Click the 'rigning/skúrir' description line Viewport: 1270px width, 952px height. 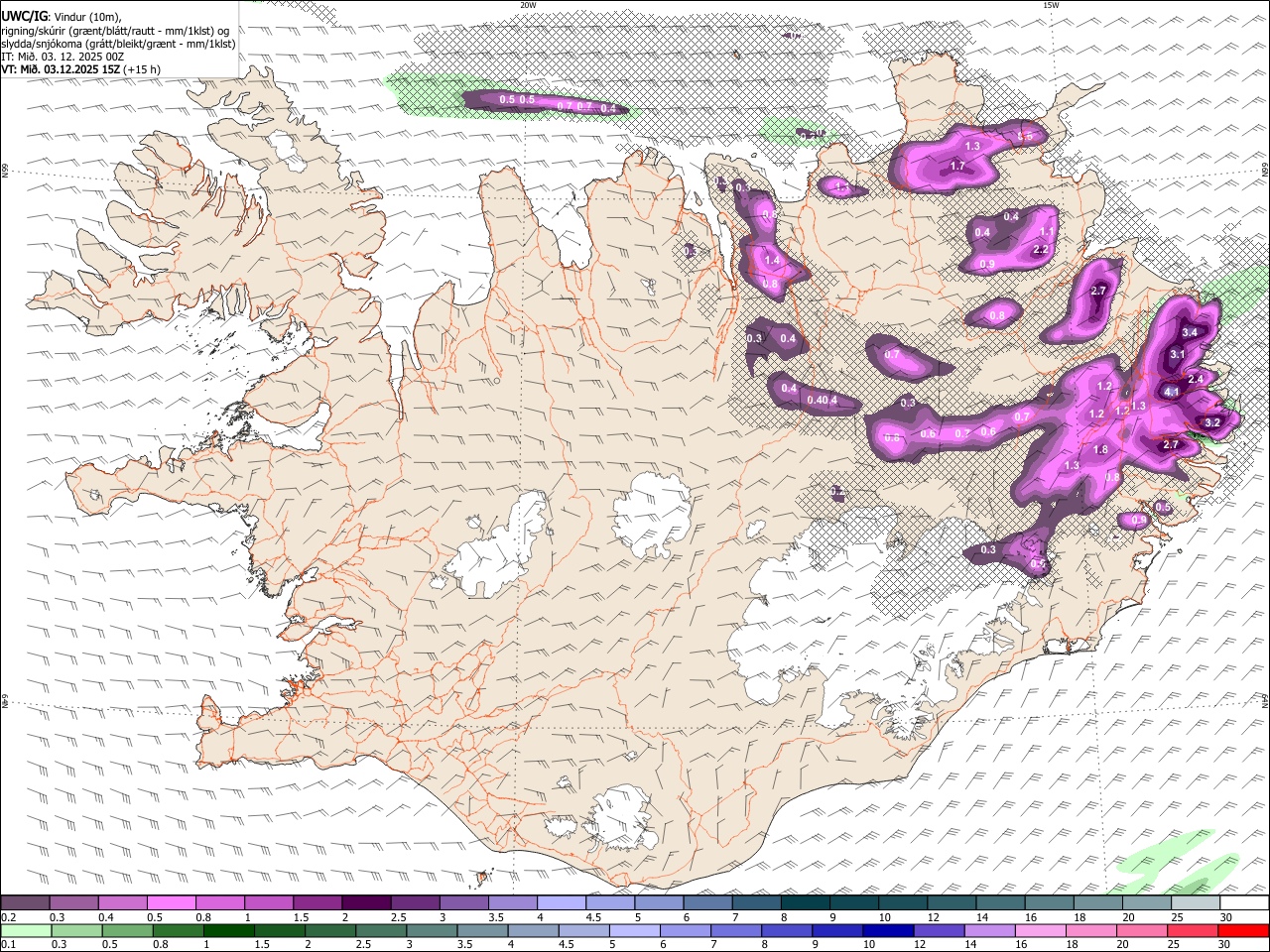click(115, 30)
